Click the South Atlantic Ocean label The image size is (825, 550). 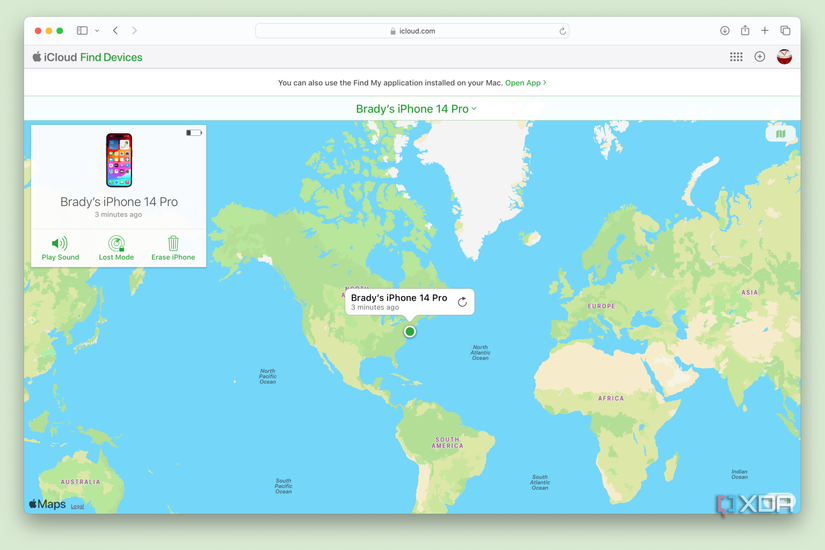(540, 483)
